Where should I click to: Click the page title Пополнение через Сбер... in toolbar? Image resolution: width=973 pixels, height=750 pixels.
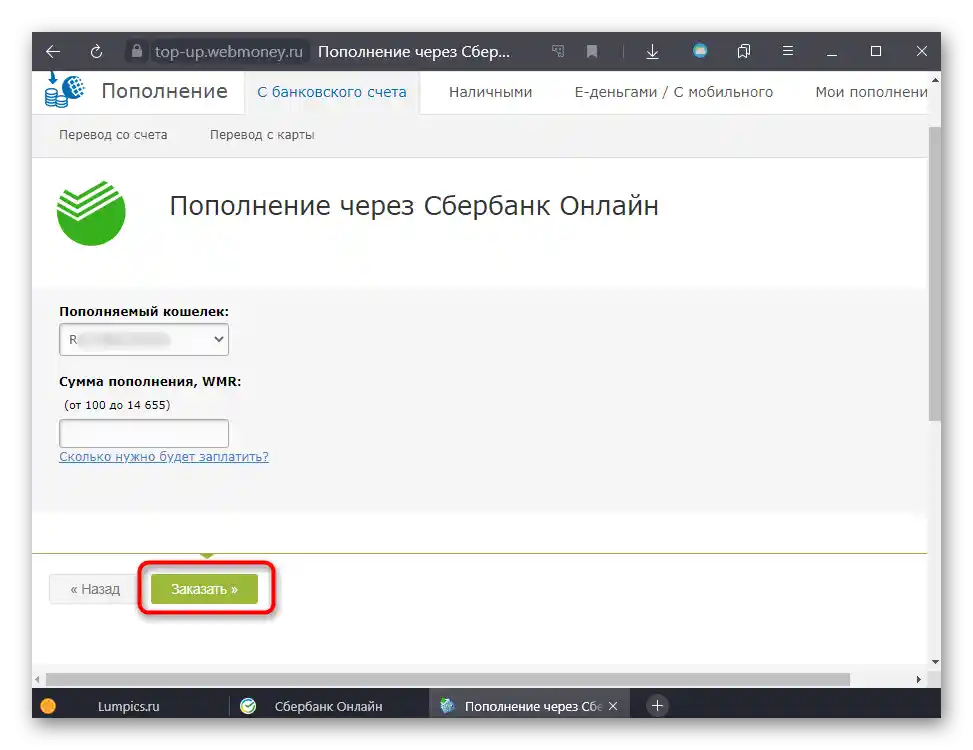pos(414,51)
